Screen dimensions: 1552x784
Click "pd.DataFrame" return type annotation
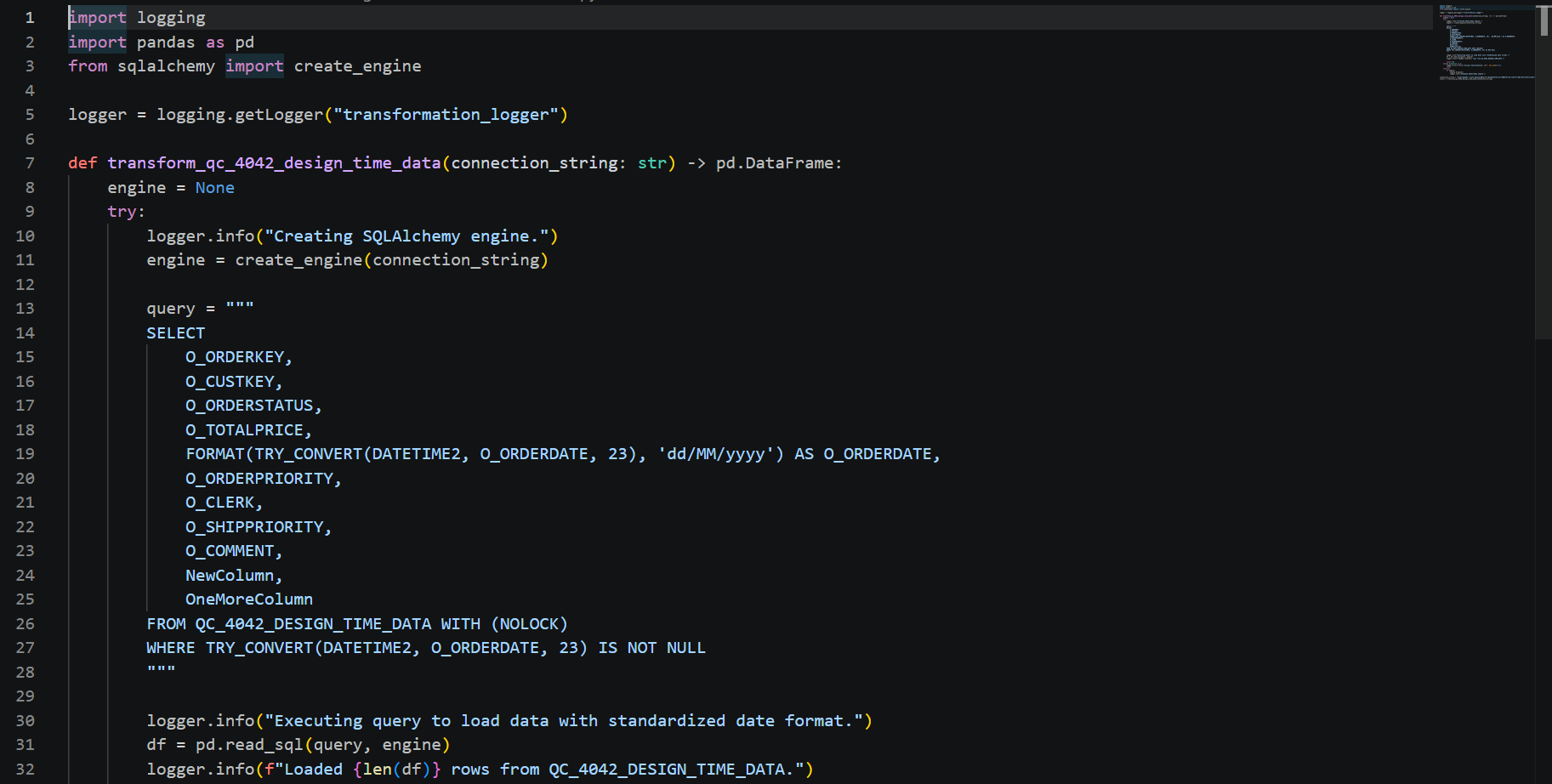click(775, 162)
